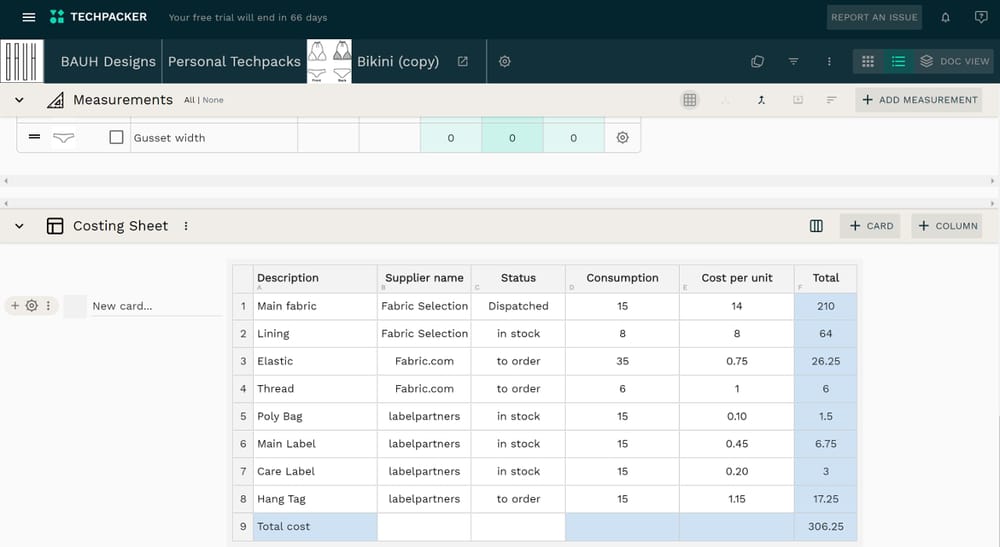The image size is (1000, 547).
Task: Click the Costing Sheet column layout icon
Action: (816, 226)
